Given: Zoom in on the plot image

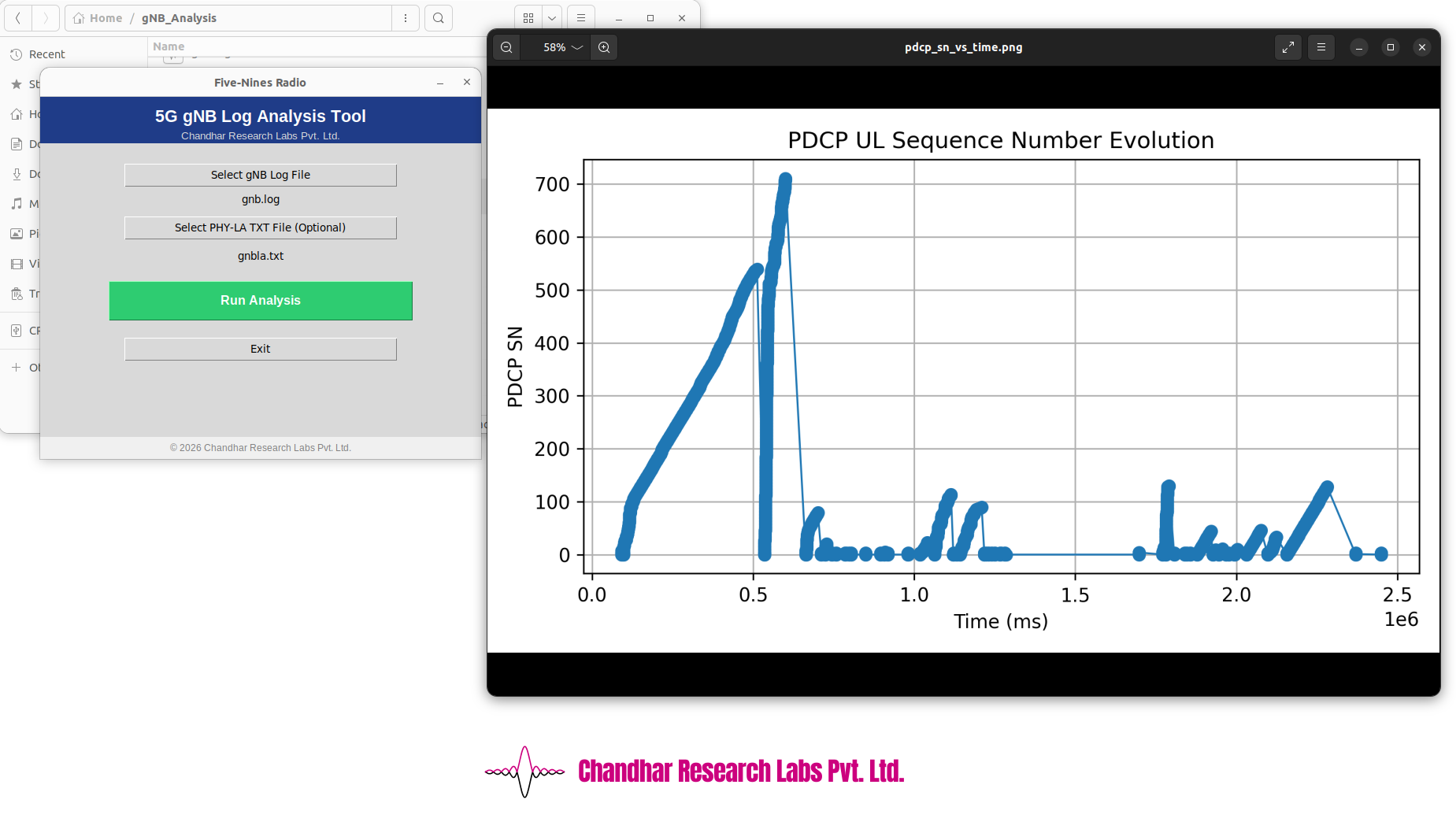Looking at the screenshot, I should (604, 47).
